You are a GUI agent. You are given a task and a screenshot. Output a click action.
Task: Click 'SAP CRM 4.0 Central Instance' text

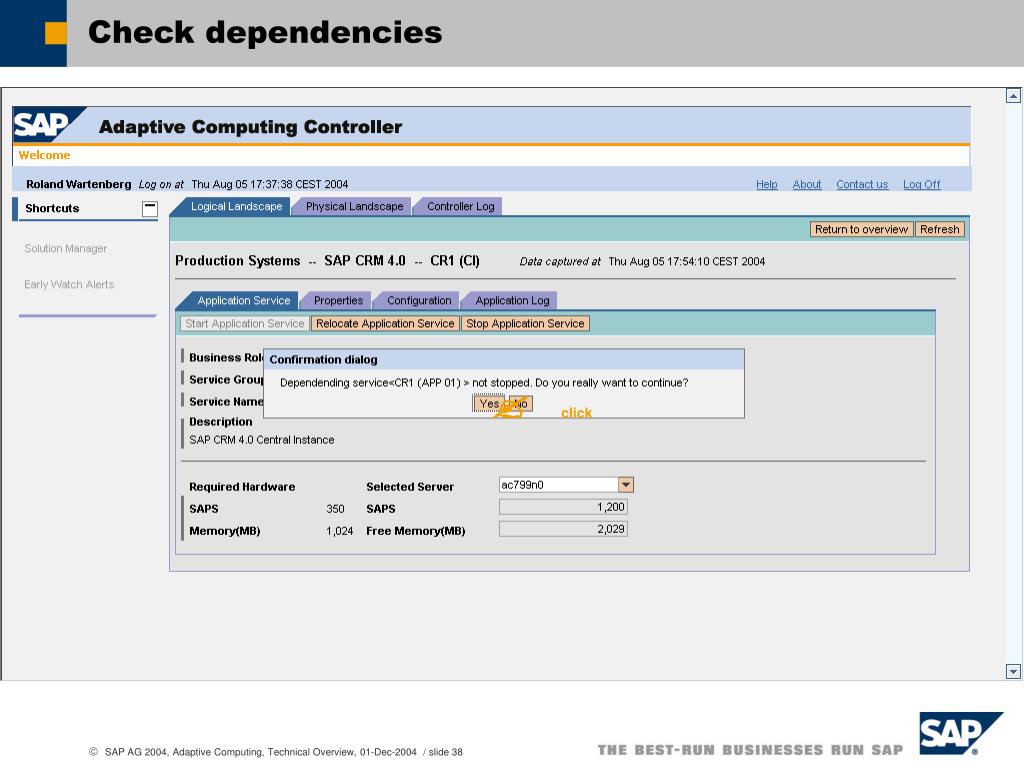pos(262,440)
